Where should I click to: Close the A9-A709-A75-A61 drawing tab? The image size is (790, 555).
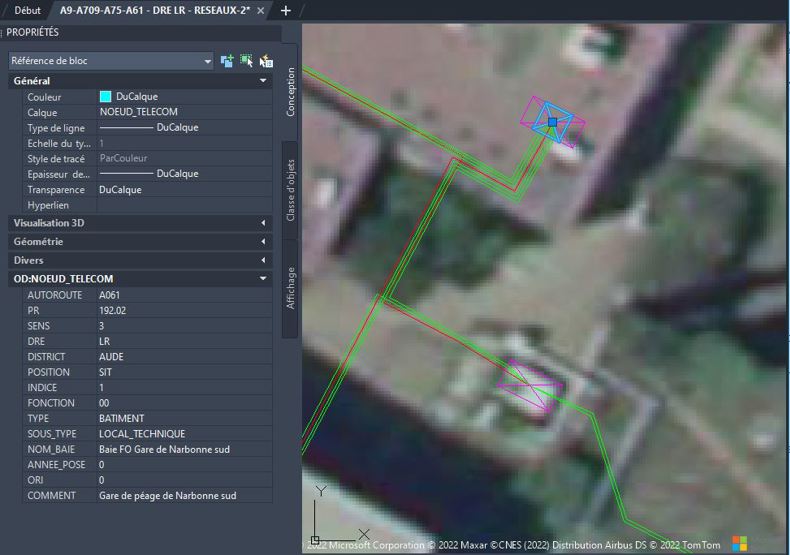pyautogui.click(x=260, y=11)
